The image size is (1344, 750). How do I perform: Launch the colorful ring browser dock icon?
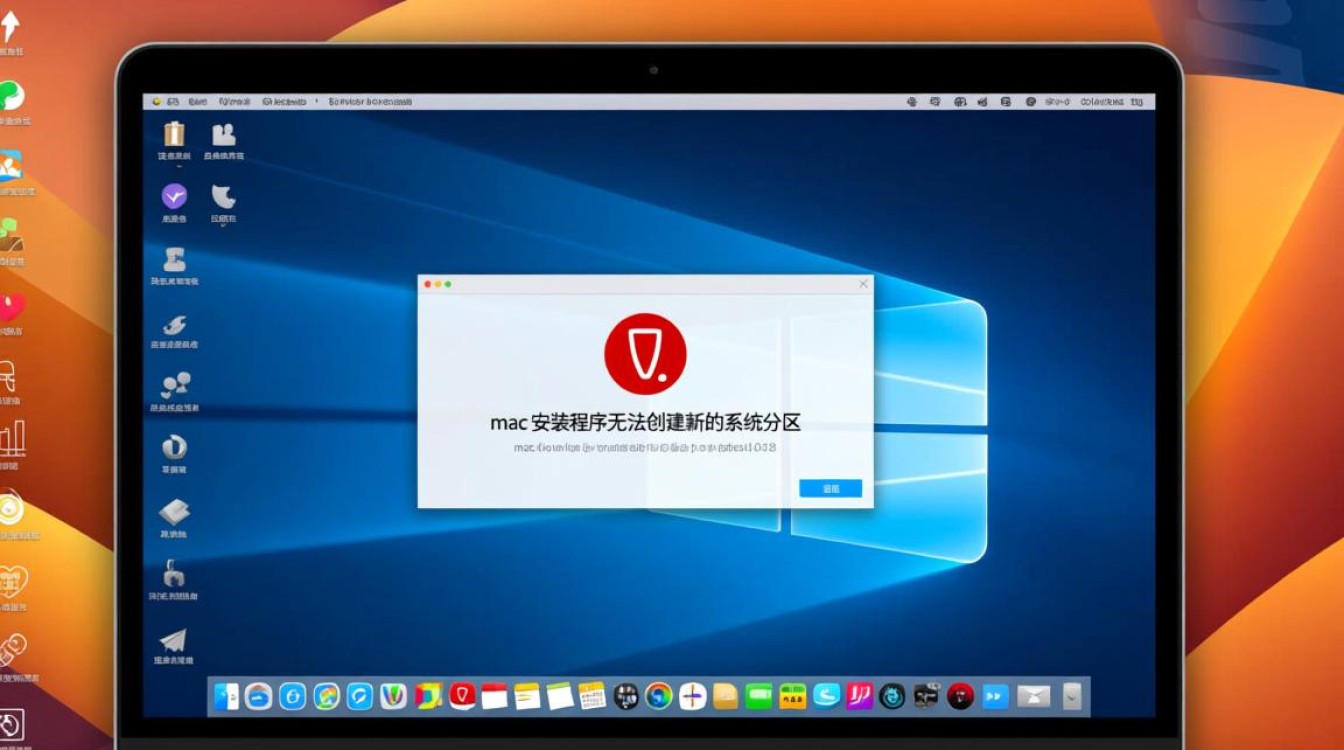point(658,696)
